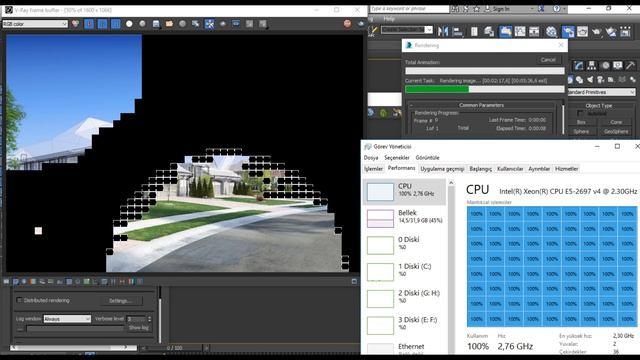Switch to alpha channel with white circle icon

(x=129, y=24)
